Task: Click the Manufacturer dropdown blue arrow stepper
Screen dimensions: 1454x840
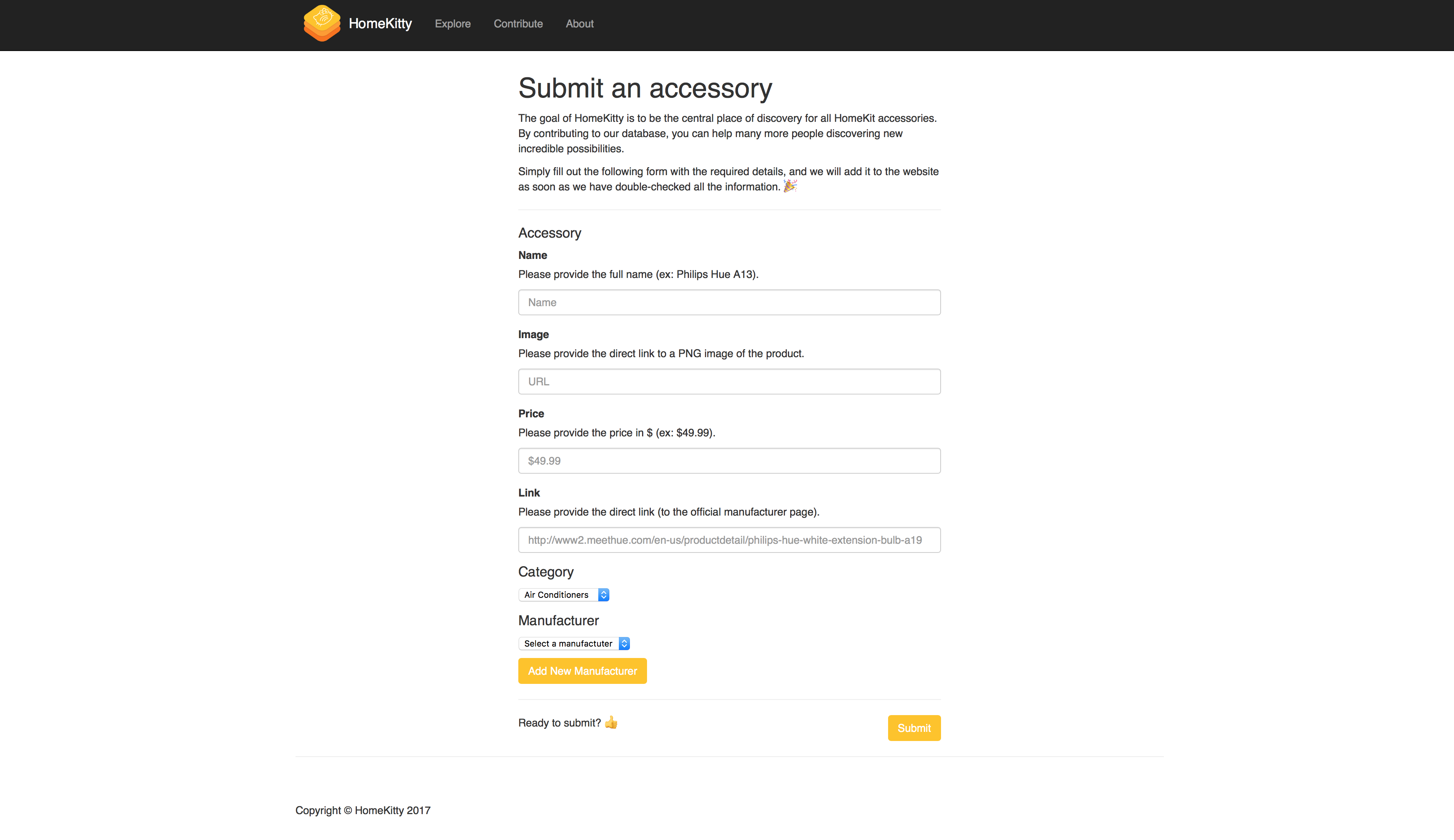Action: tap(624, 643)
